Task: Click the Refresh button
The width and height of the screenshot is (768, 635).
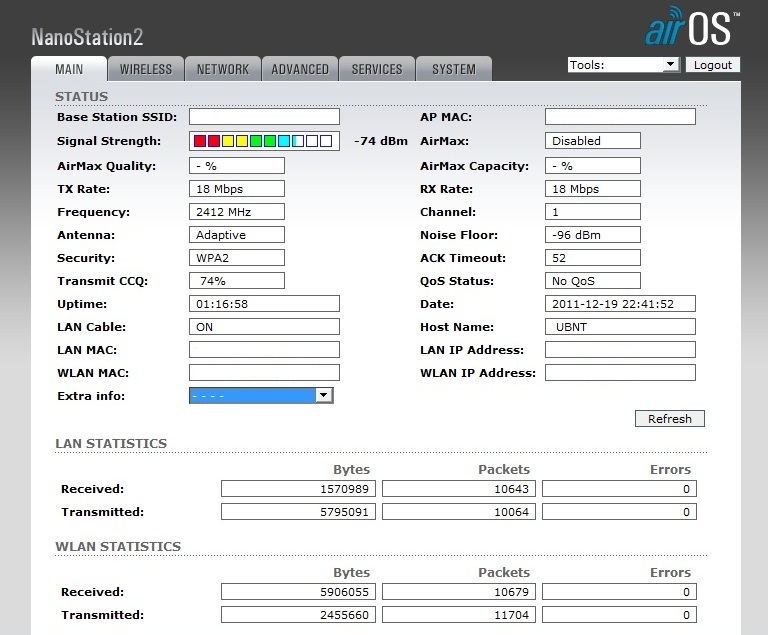Action: [x=669, y=419]
